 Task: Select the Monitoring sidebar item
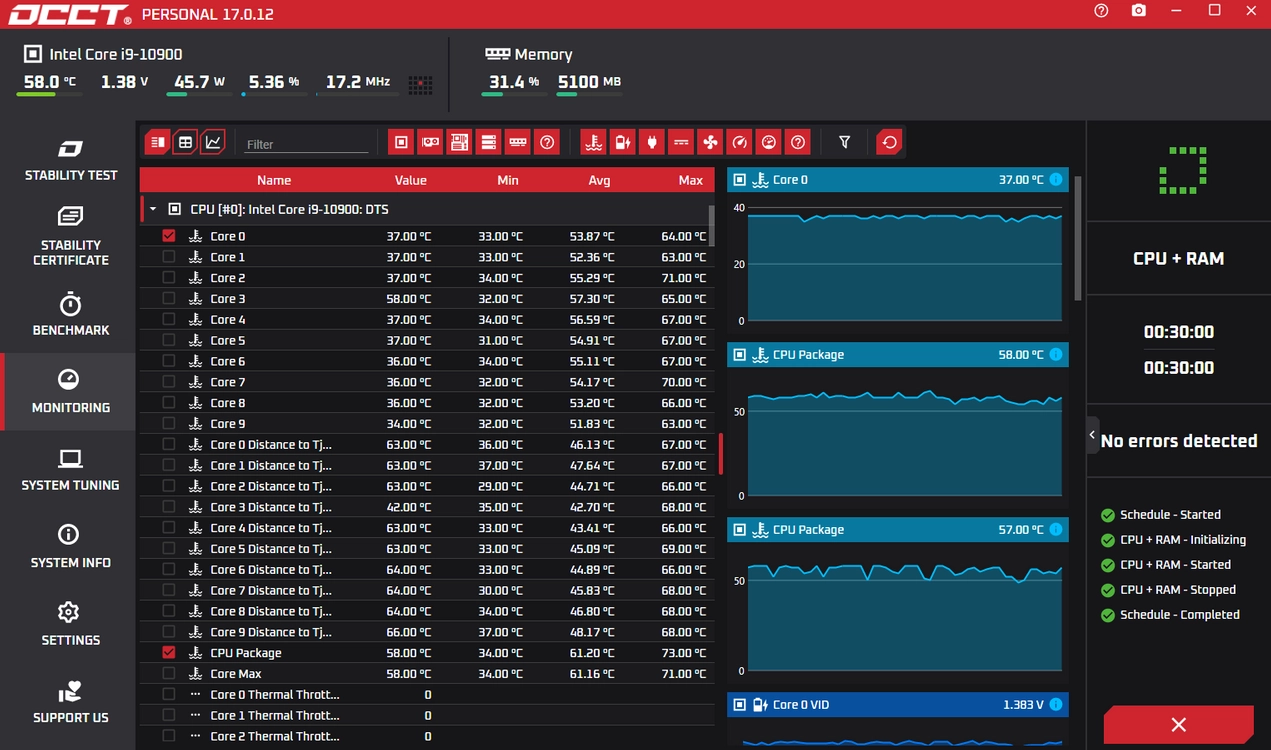pyautogui.click(x=70, y=392)
